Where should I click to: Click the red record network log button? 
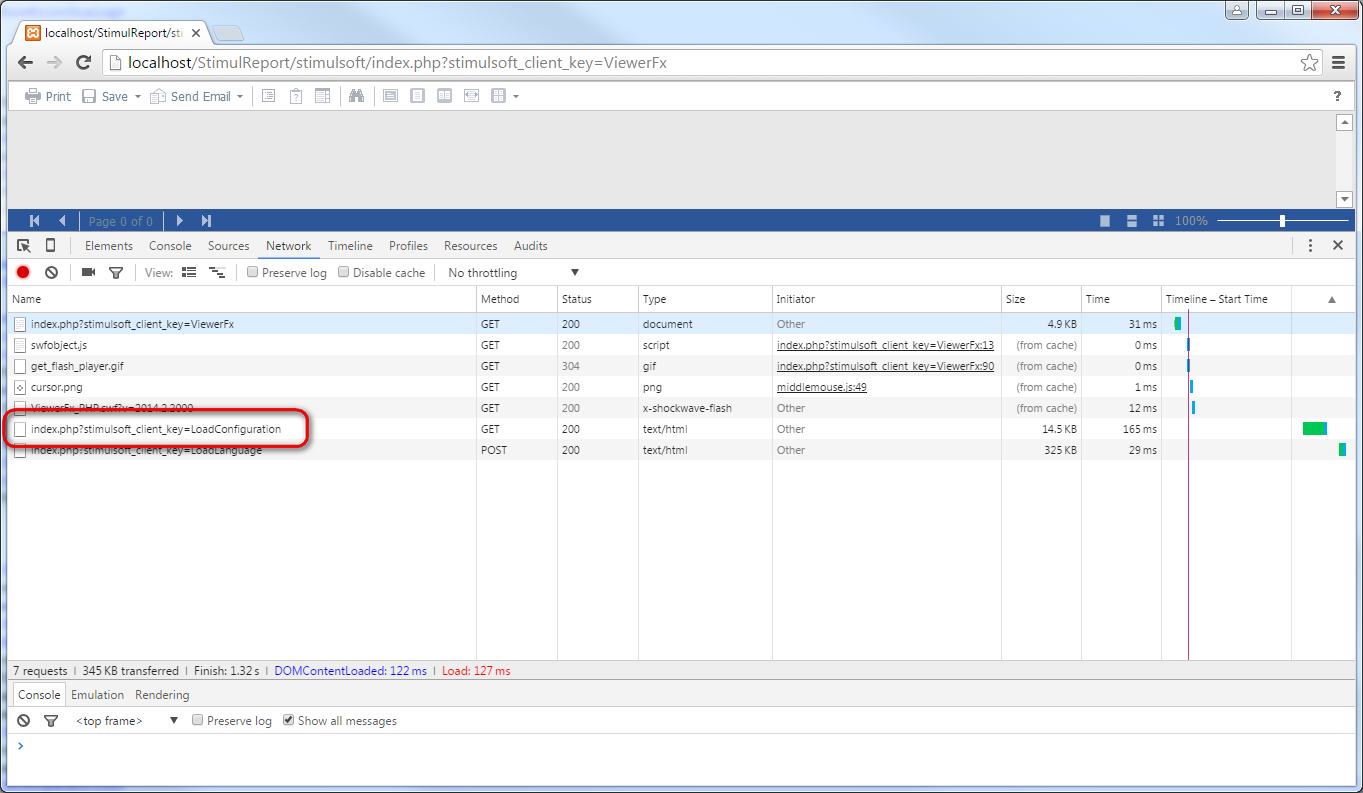point(23,272)
